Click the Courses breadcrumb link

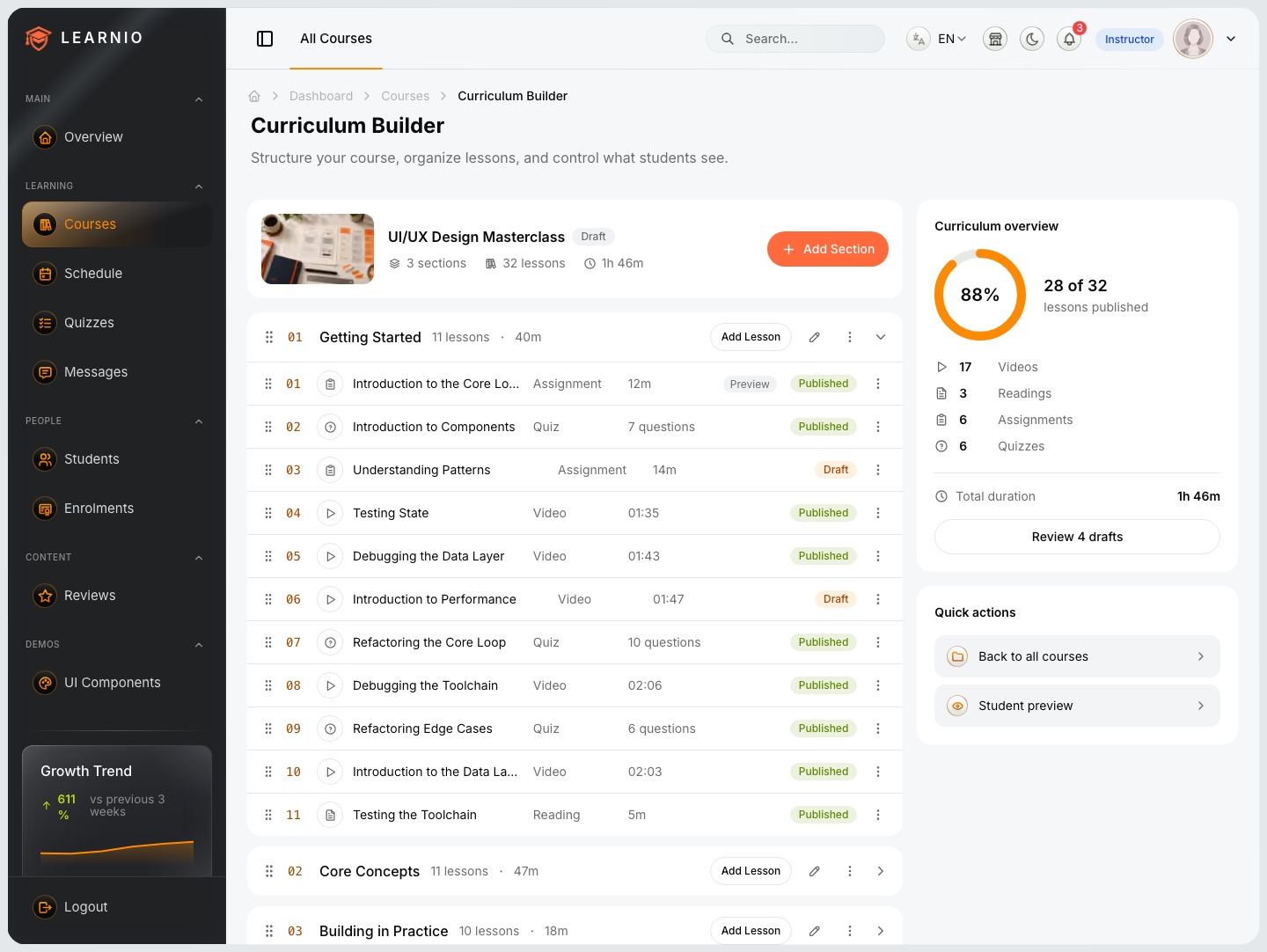pyautogui.click(x=406, y=96)
